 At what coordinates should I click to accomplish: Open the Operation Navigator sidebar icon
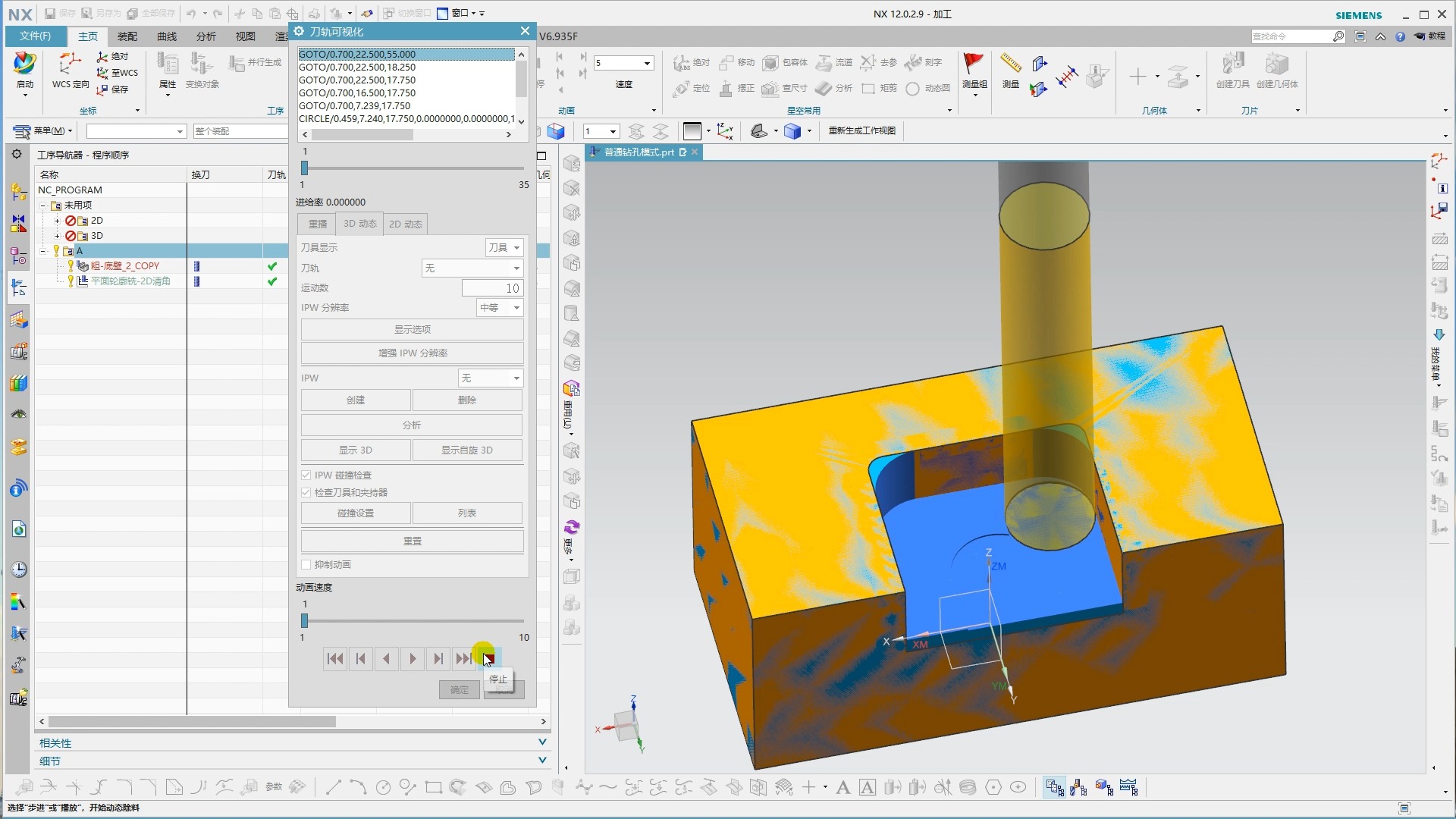click(x=19, y=287)
